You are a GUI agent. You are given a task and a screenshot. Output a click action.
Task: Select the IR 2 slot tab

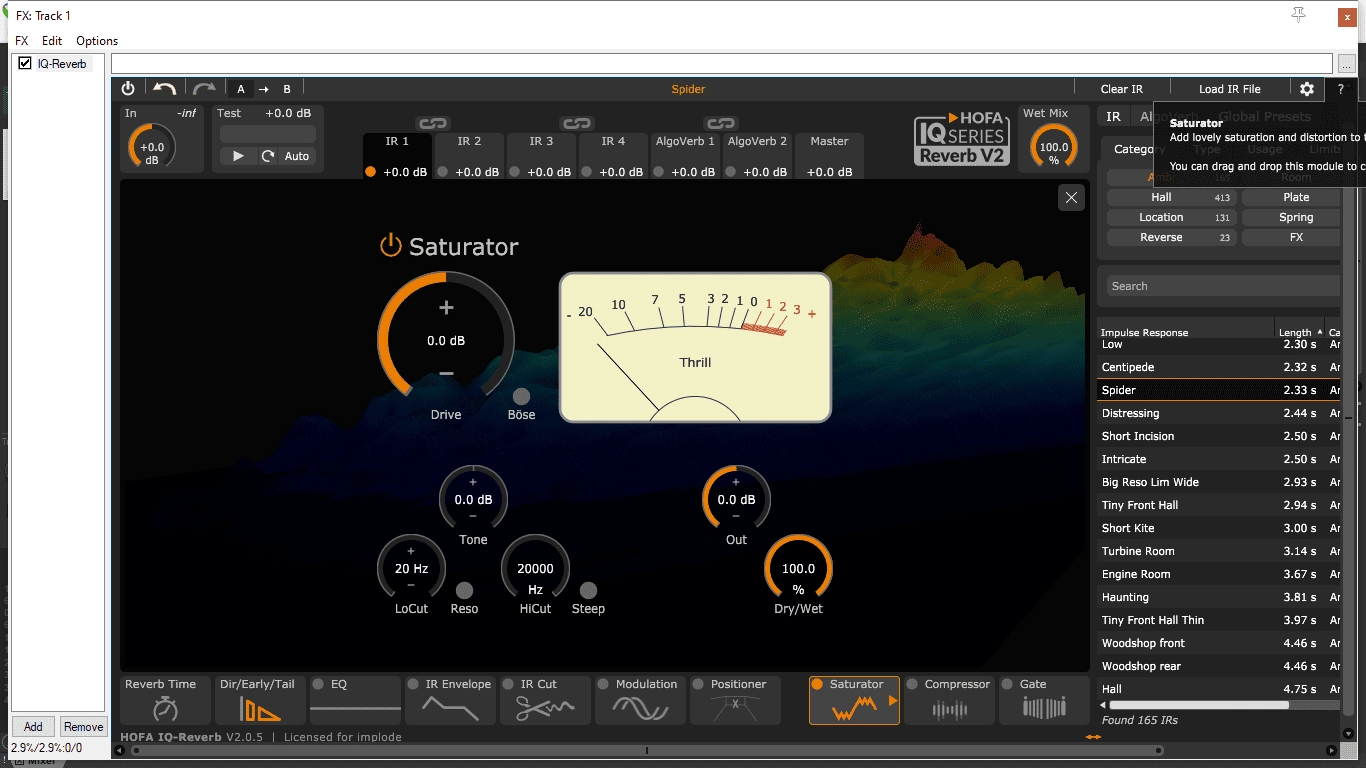(469, 156)
